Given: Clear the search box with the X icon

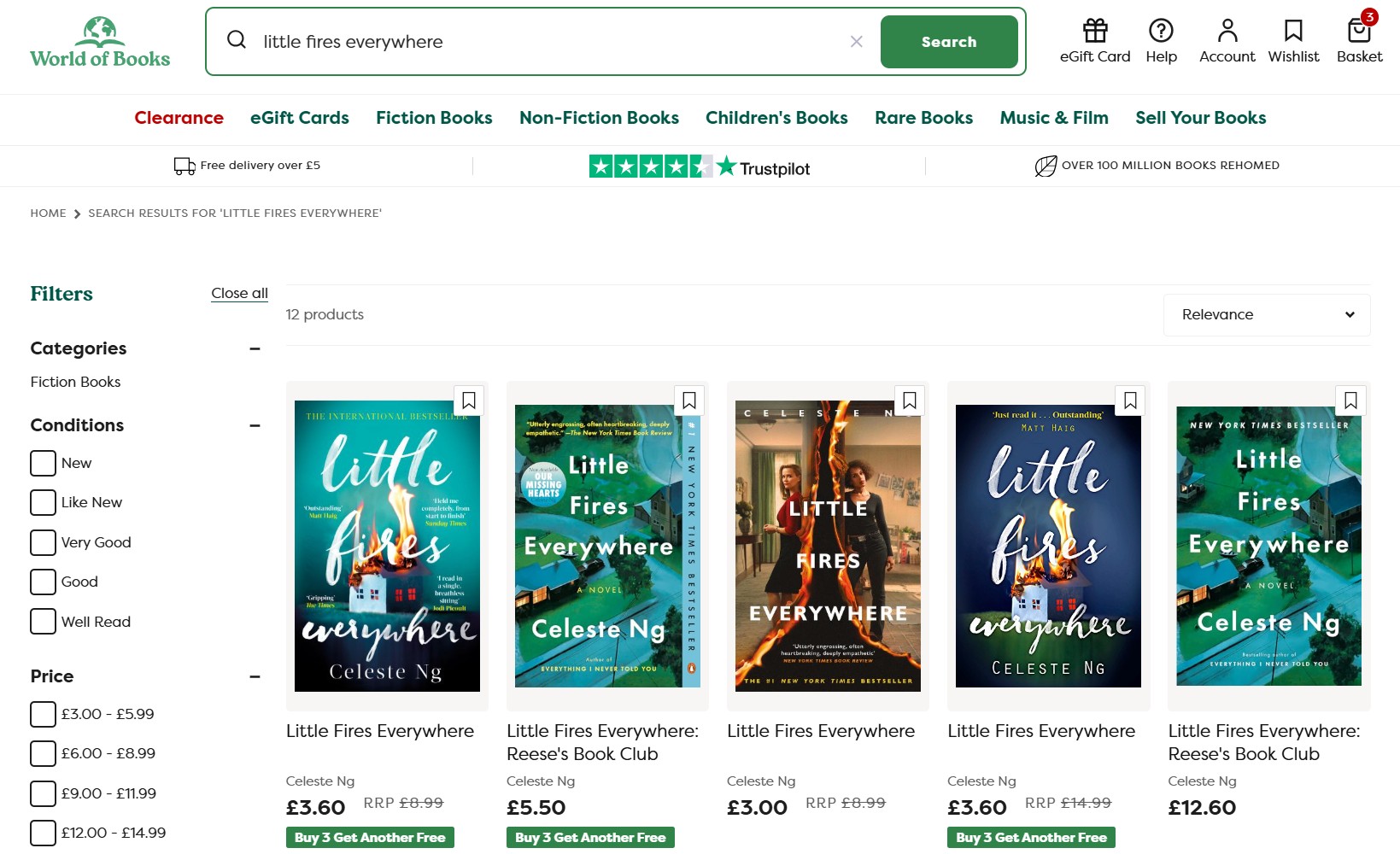Looking at the screenshot, I should click(855, 40).
